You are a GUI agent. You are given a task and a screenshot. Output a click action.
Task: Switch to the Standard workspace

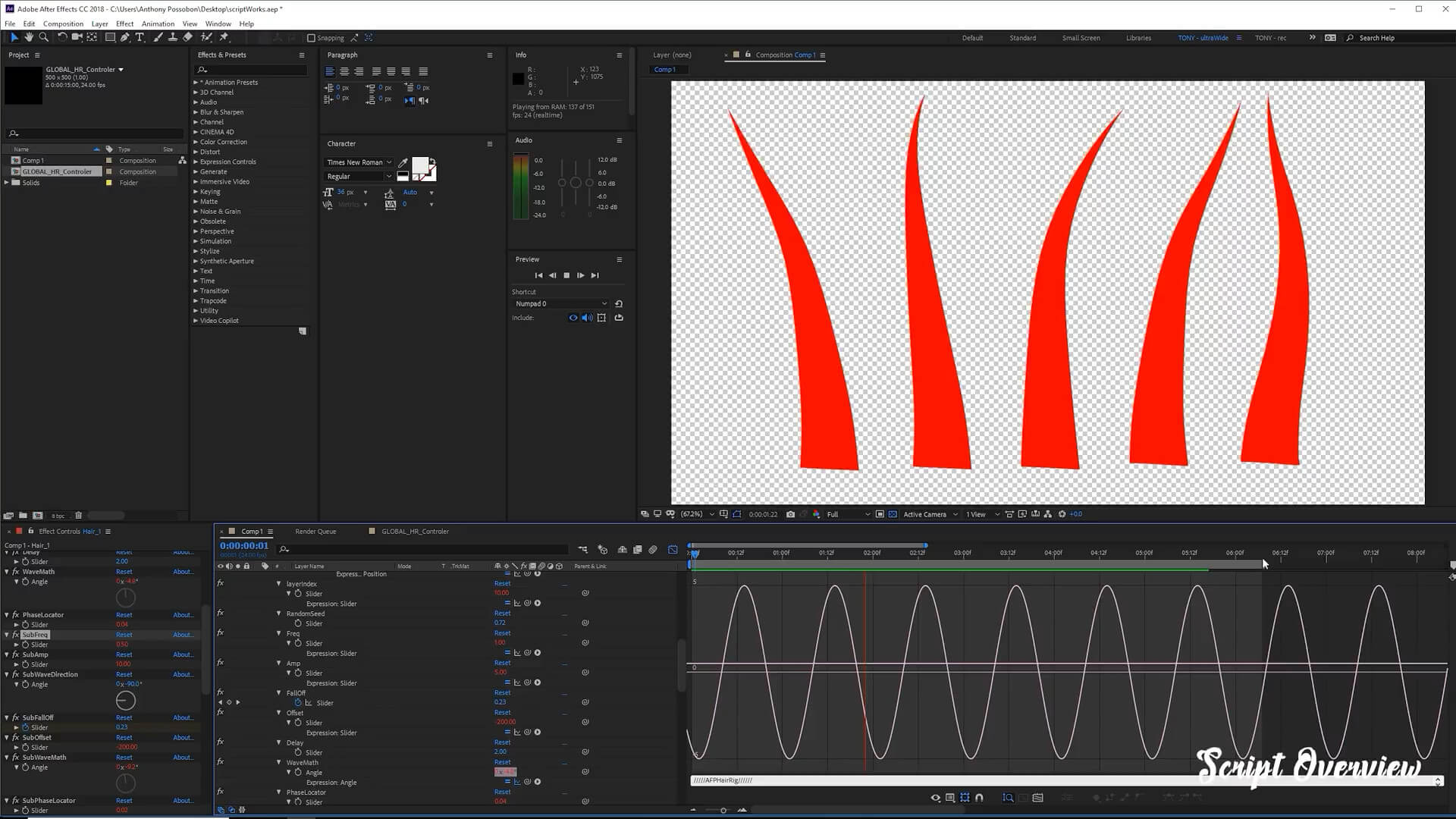(x=1022, y=38)
